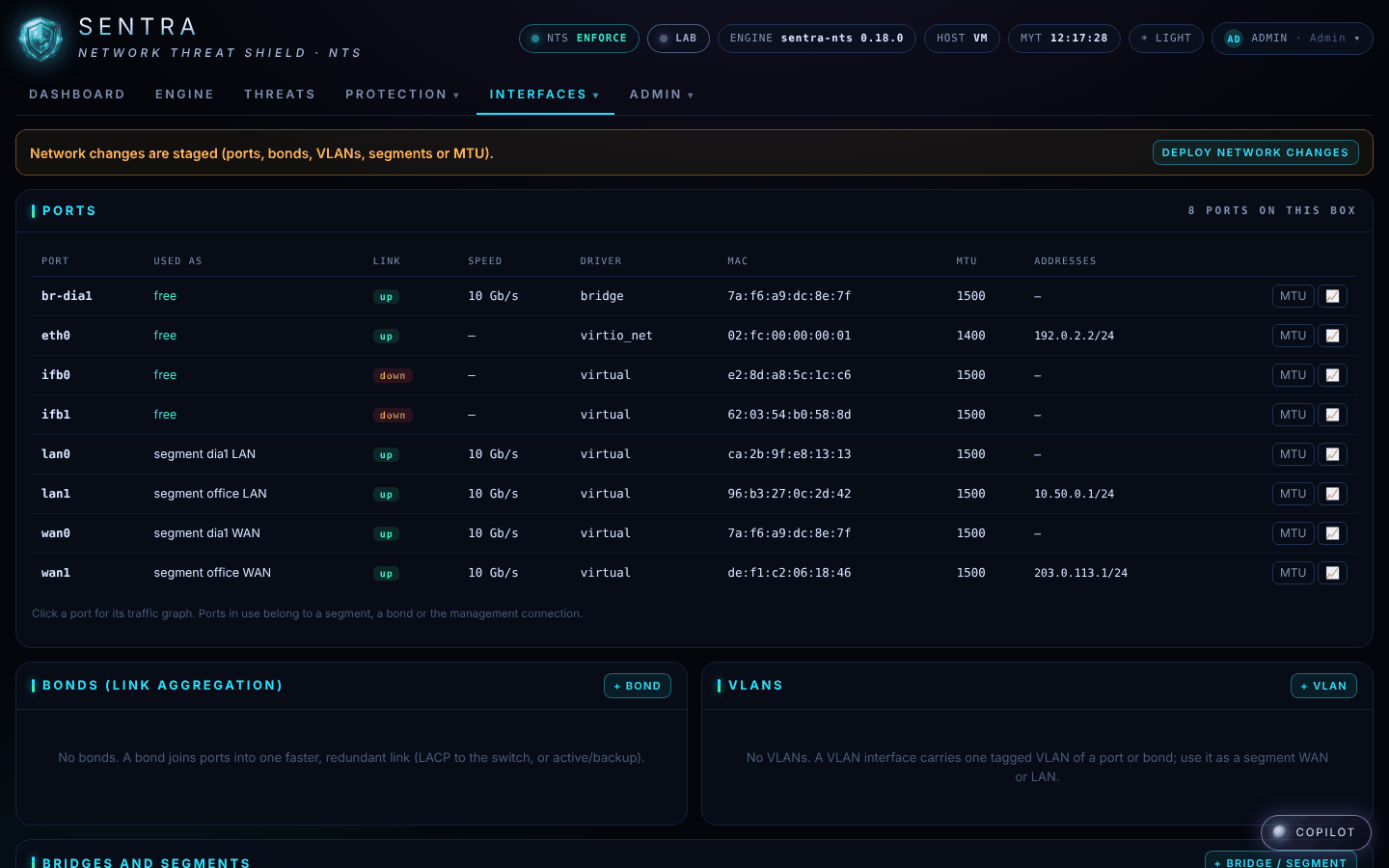Go to the Dashboard tab
This screenshot has width=1389, height=868.
[x=77, y=95]
